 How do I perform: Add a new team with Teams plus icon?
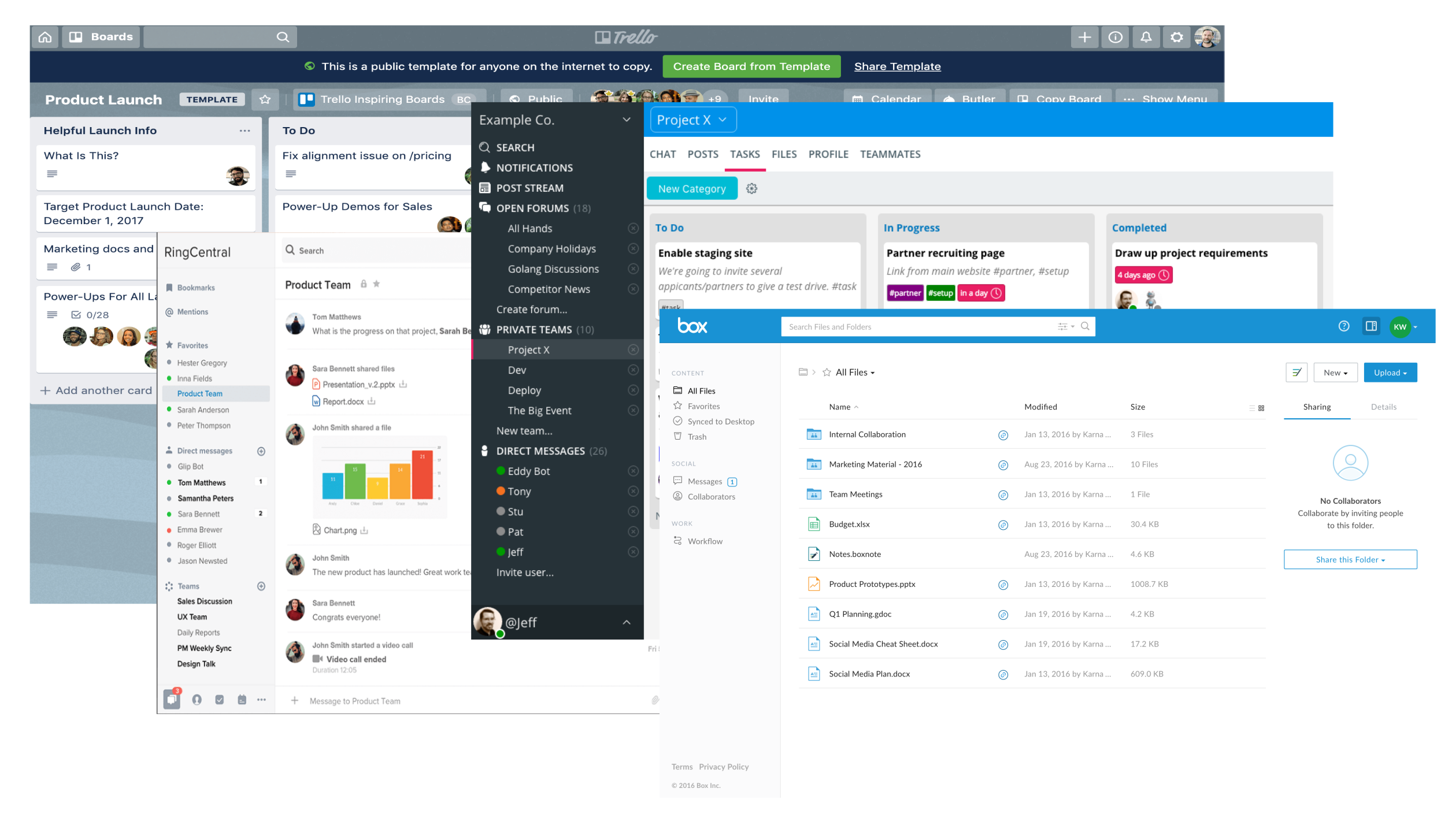coord(261,586)
